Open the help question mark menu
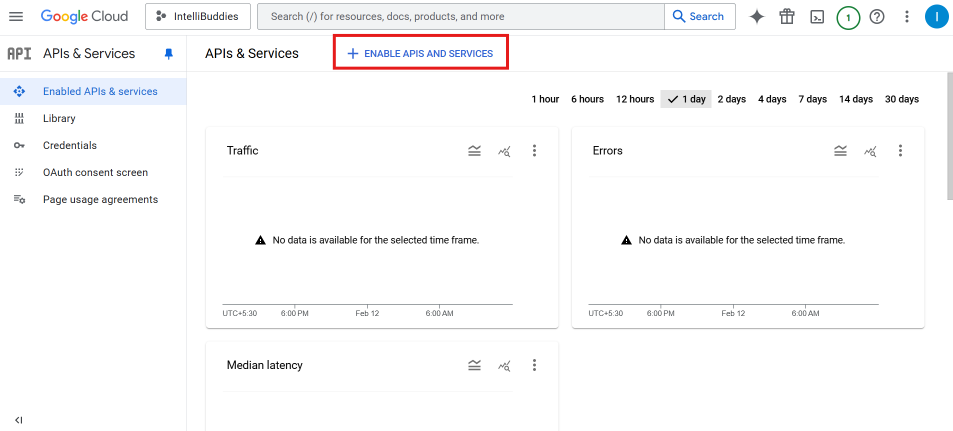Image resolution: width=953 pixels, height=431 pixels. 877,16
